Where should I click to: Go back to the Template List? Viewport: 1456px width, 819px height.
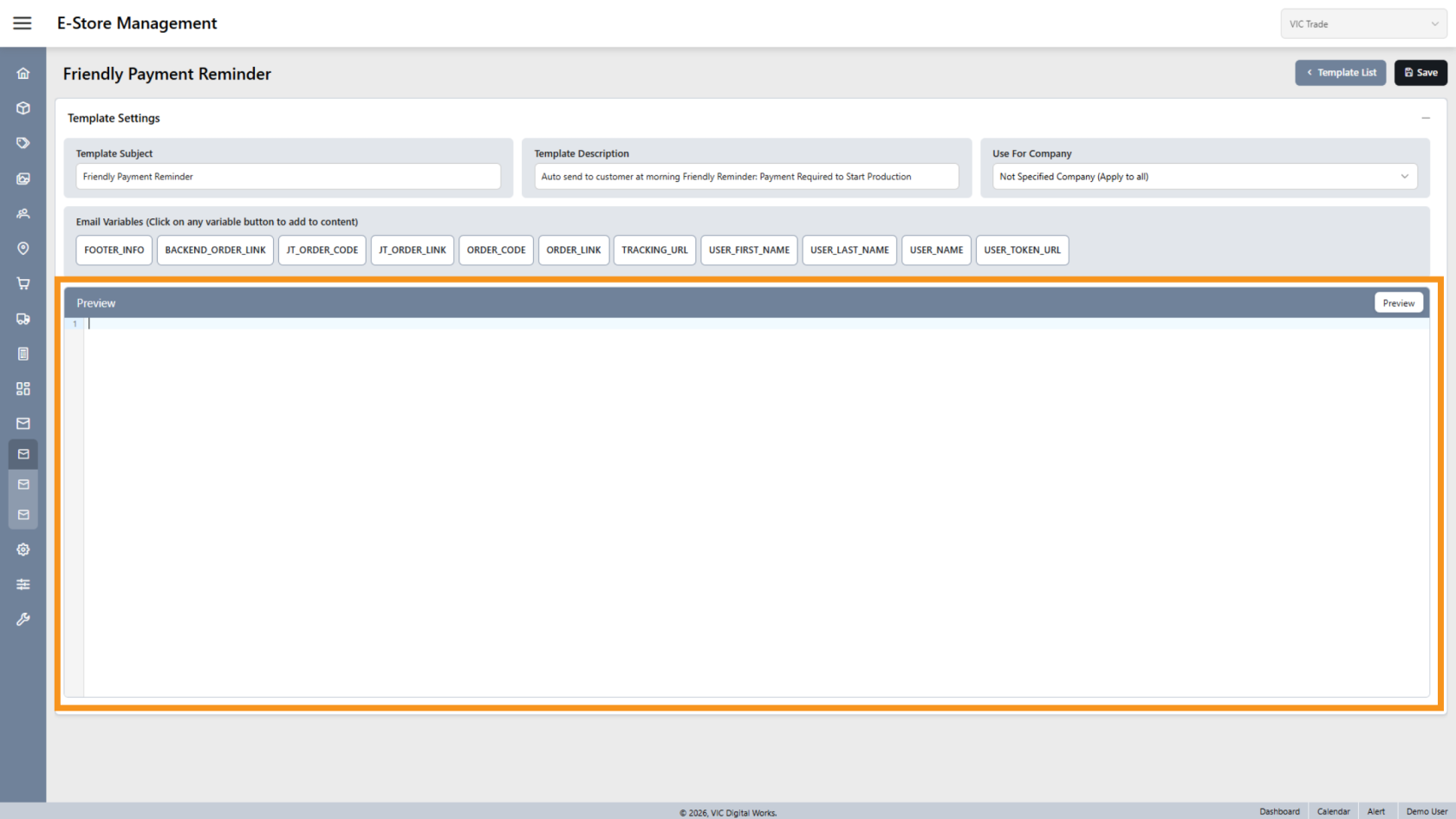pyautogui.click(x=1340, y=73)
